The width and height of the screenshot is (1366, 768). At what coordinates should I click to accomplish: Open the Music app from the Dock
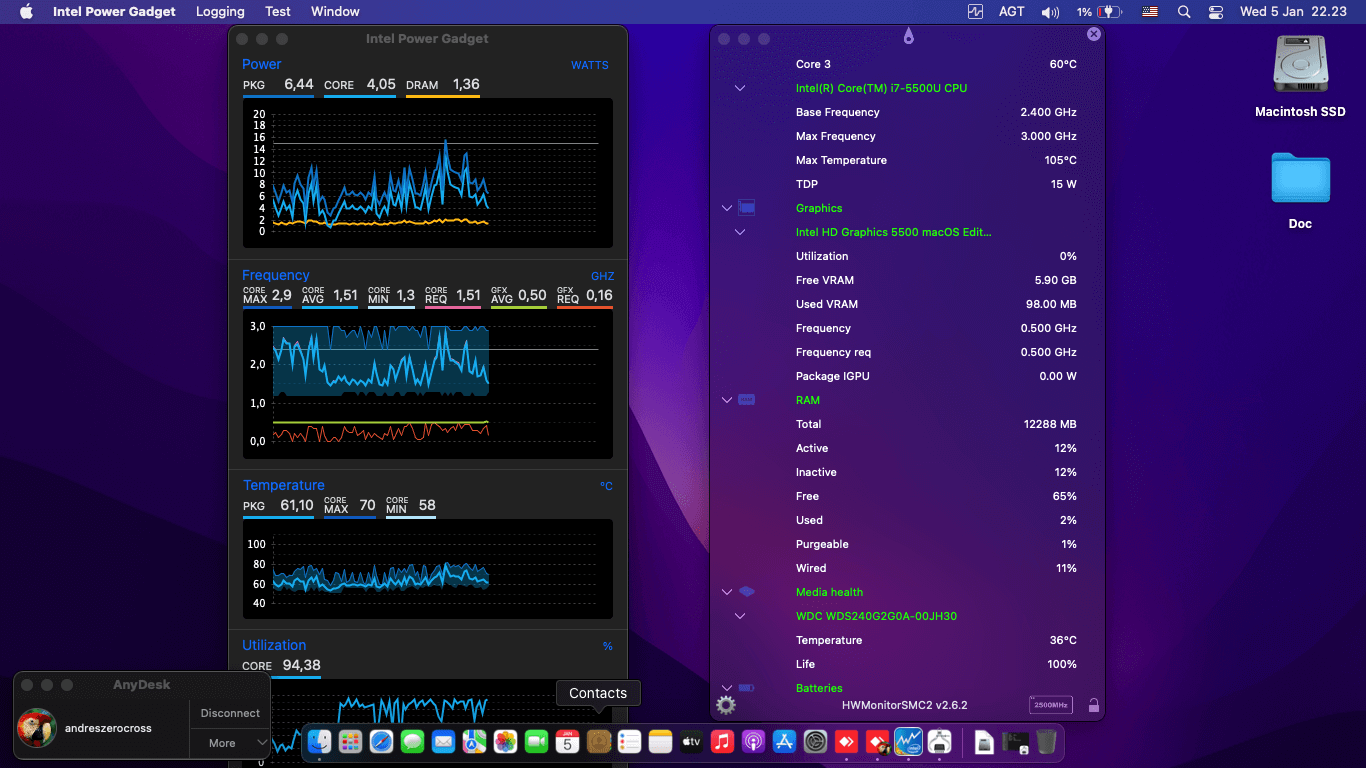tap(722, 742)
